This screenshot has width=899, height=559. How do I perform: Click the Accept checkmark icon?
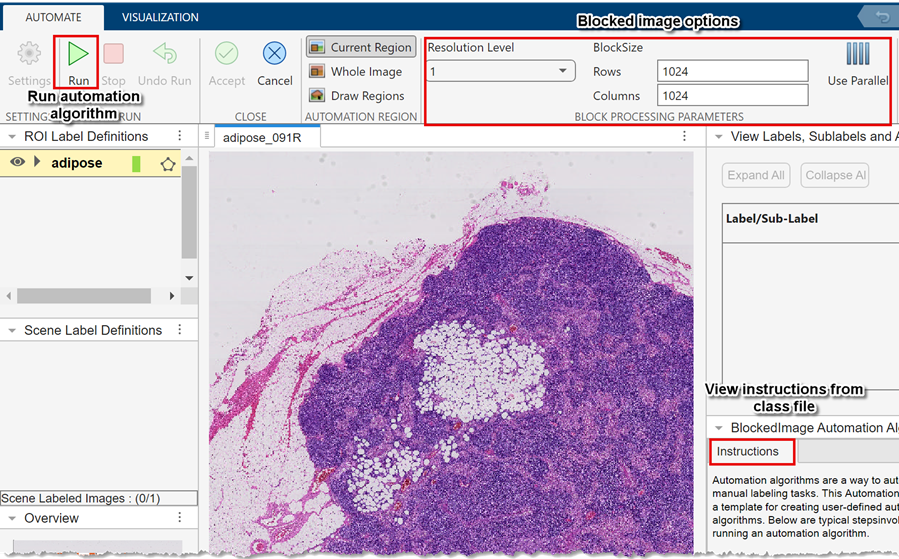[x=227, y=55]
